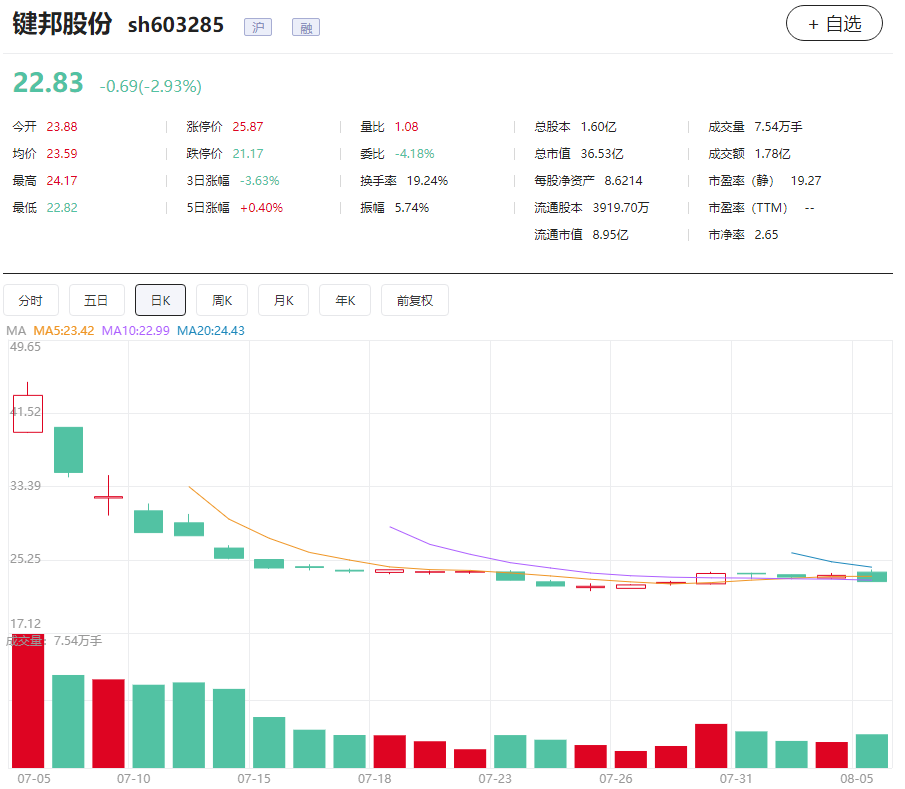Click the 5日涨幅 value +0.40%
This screenshot has width=905, height=789.
261,207
